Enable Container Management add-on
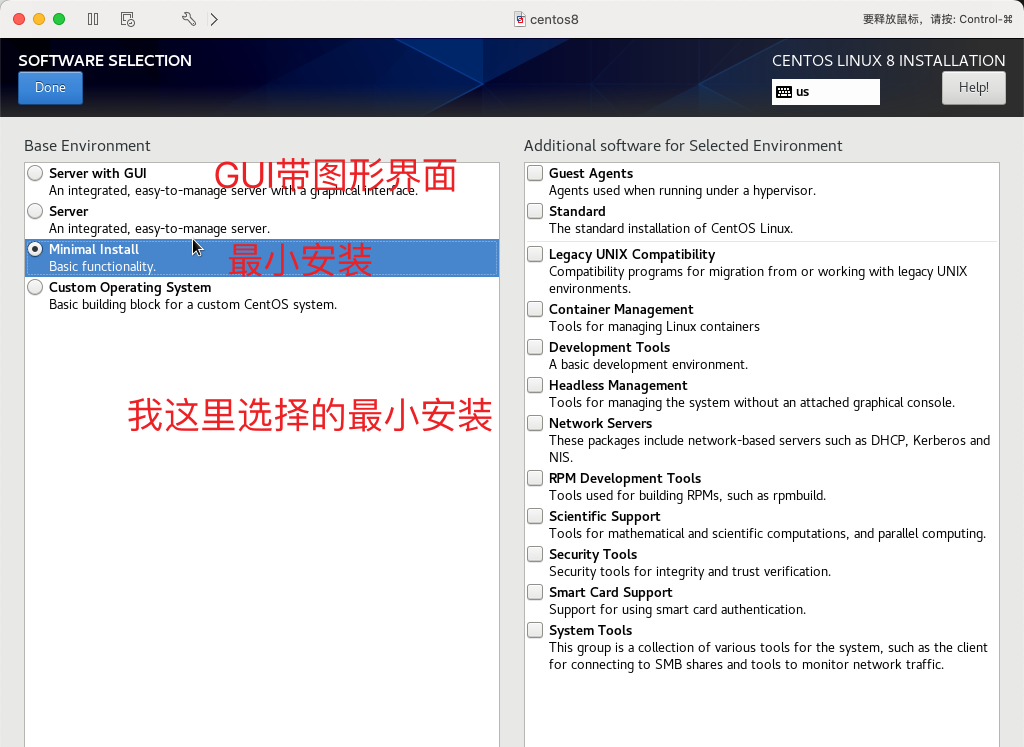The height and width of the screenshot is (747, 1024). (535, 309)
